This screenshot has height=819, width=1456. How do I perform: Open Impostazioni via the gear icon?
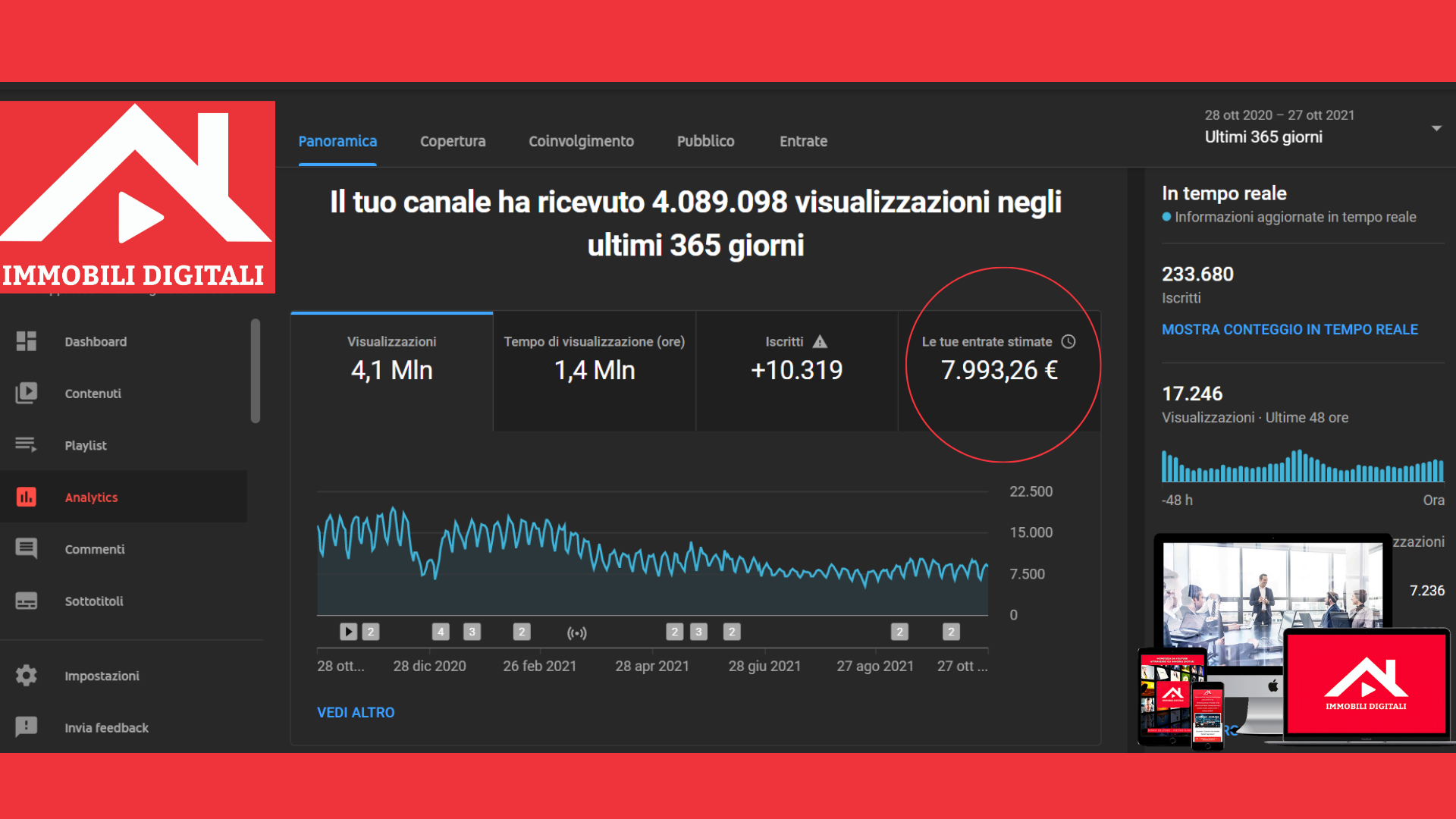(27, 675)
